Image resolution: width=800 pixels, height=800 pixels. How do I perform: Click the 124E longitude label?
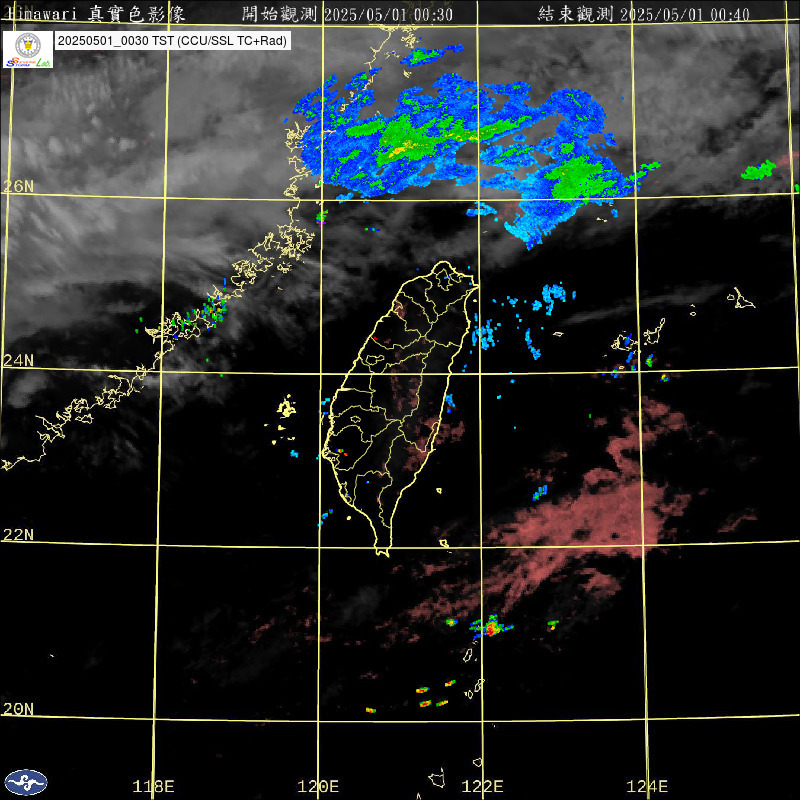[x=647, y=786]
